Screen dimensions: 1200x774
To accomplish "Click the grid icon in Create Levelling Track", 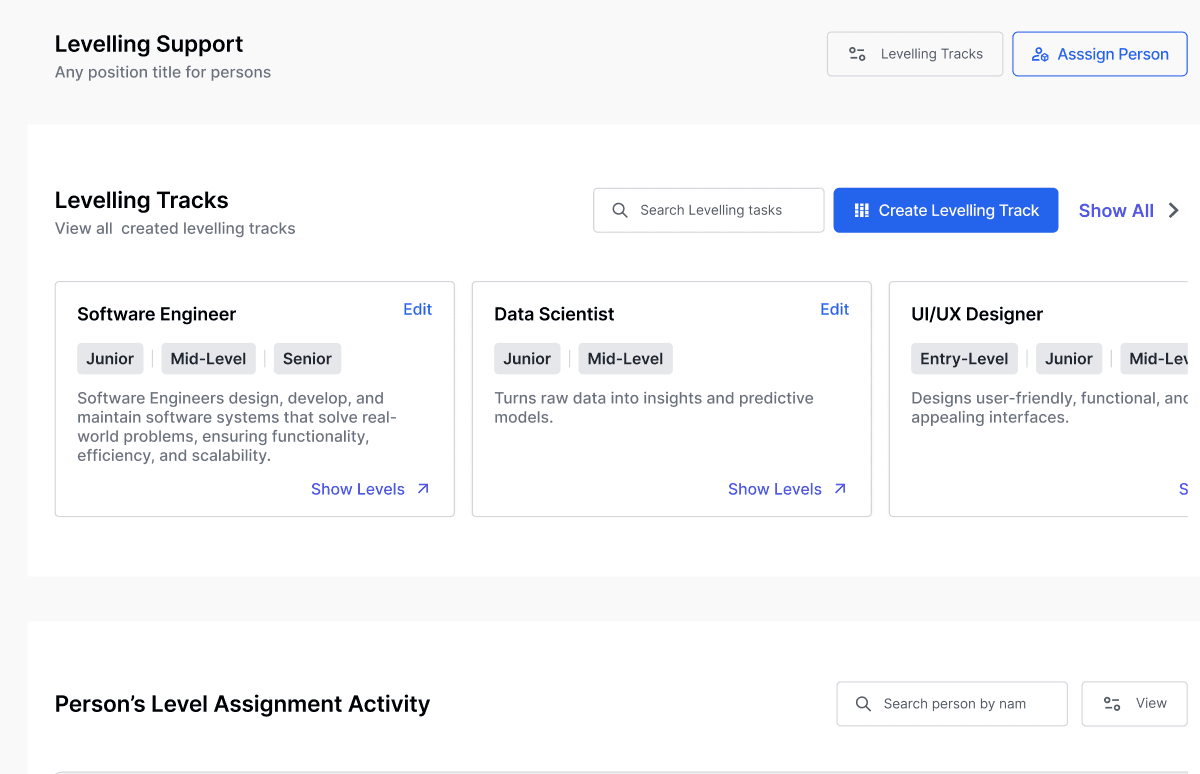I will pyautogui.click(x=861, y=210).
